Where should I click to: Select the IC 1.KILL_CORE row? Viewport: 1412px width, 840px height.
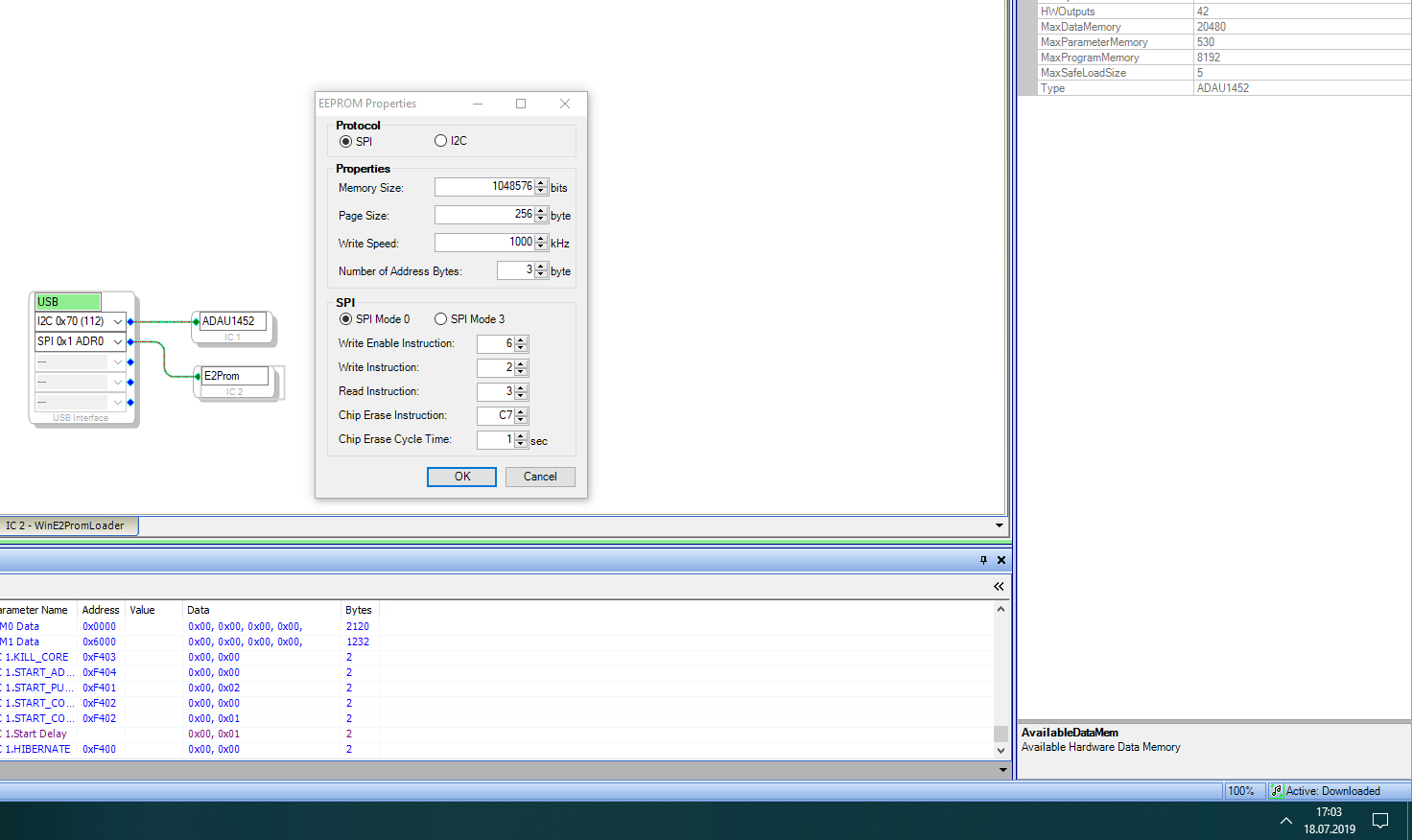click(x=496, y=657)
